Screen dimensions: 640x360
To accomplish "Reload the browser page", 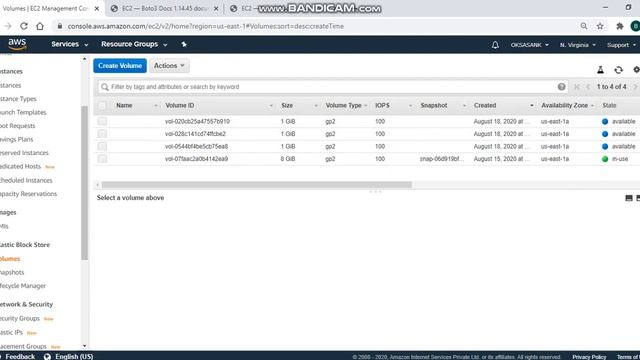I will 24,26.
